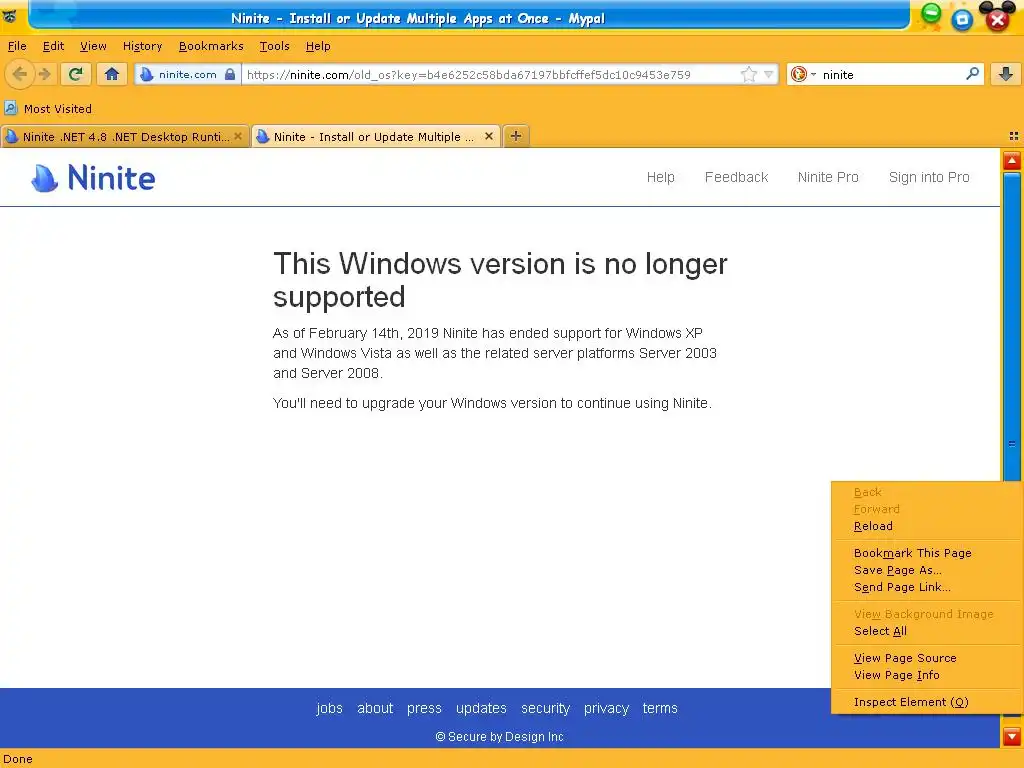Viewport: 1024px width, 768px height.
Task: Click the Help link in Ninite header
Action: coord(660,177)
